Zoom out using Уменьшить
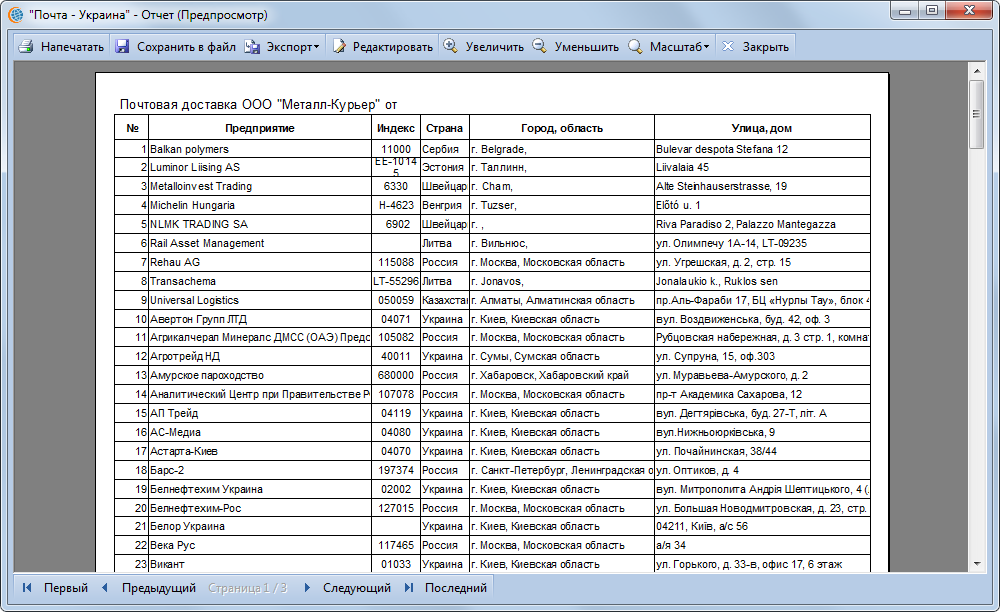Screen dimensions: 1000x612 point(587,47)
